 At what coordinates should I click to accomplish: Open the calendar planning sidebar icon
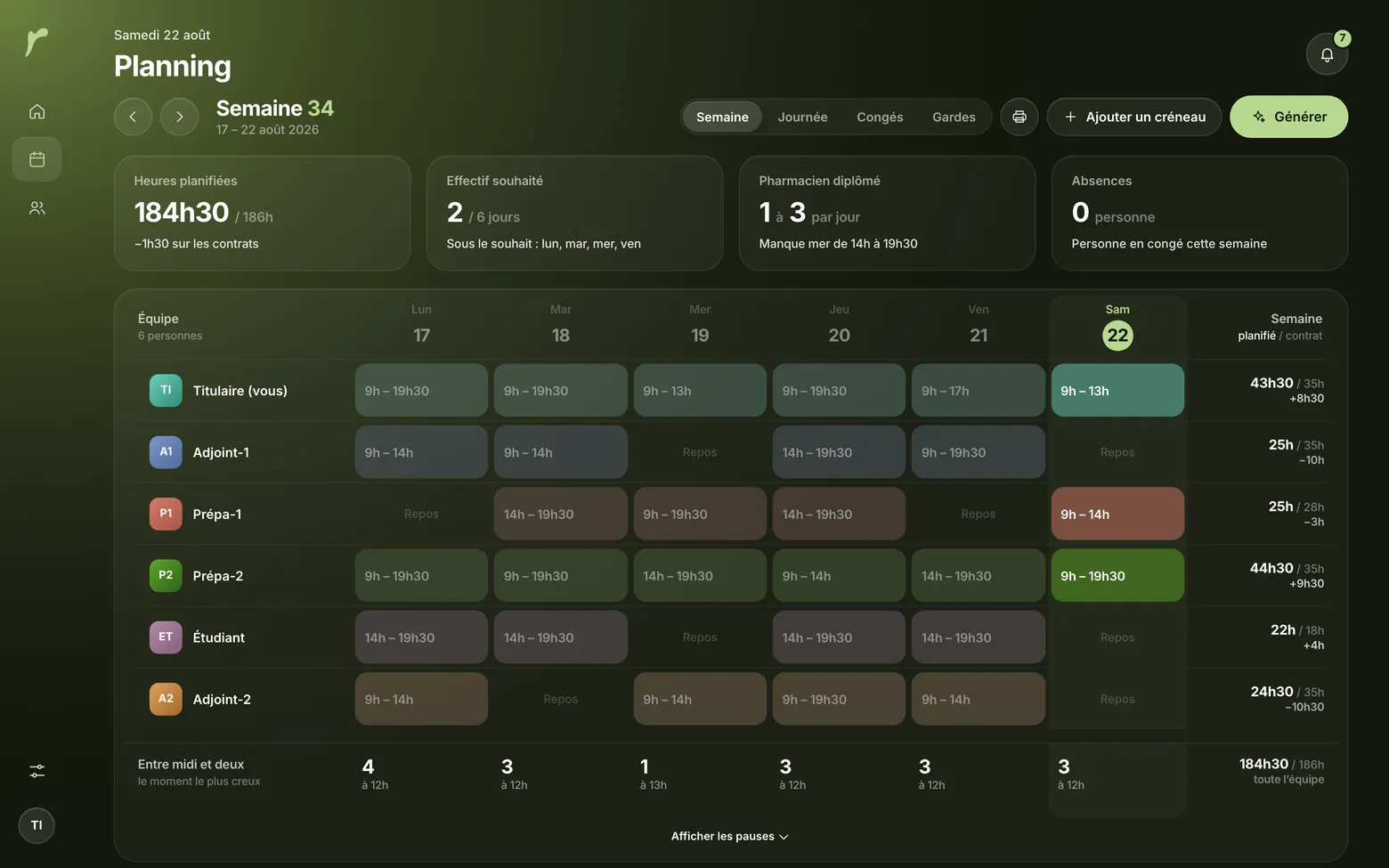tap(37, 159)
